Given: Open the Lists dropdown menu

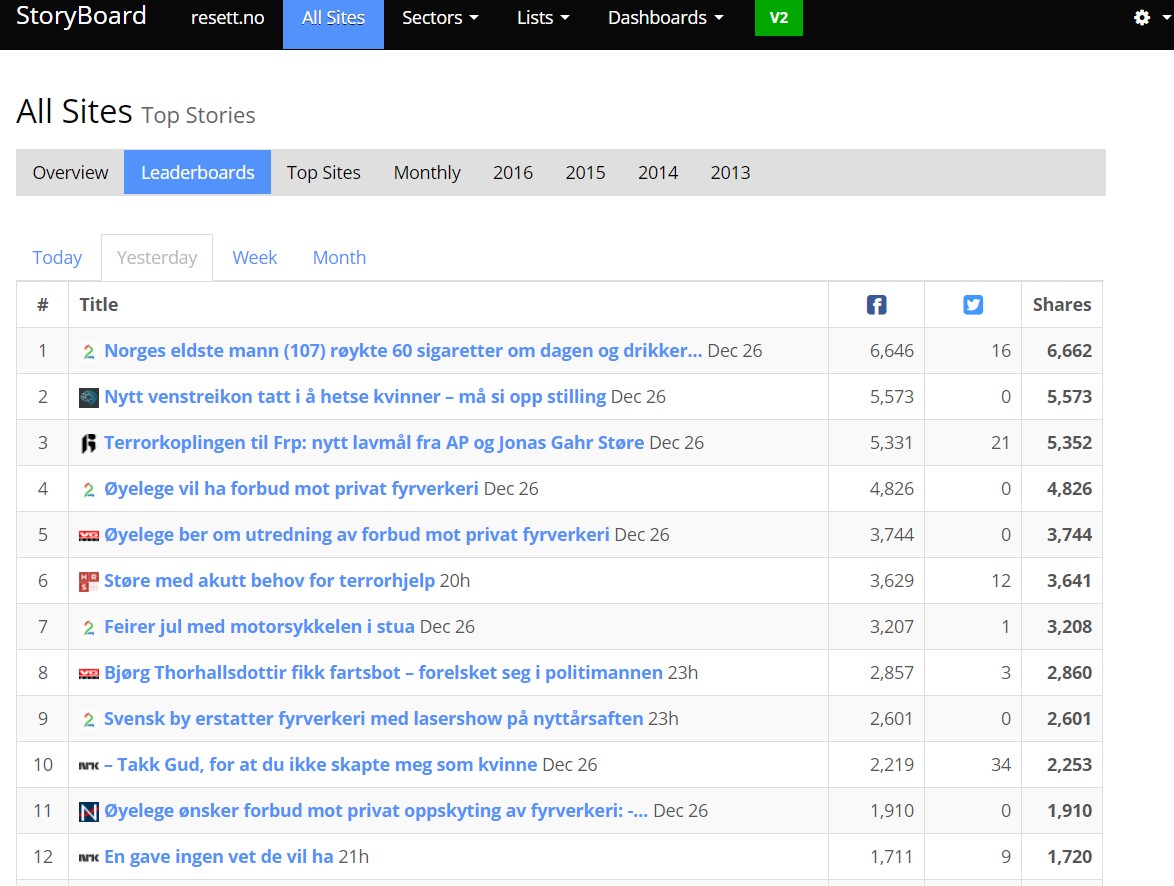Looking at the screenshot, I should coord(543,18).
